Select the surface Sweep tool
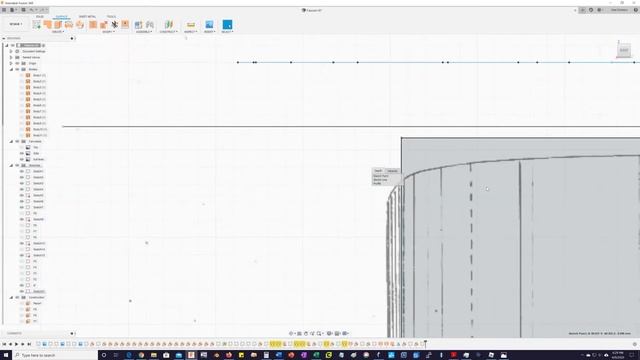 pyautogui.click(x=69, y=24)
